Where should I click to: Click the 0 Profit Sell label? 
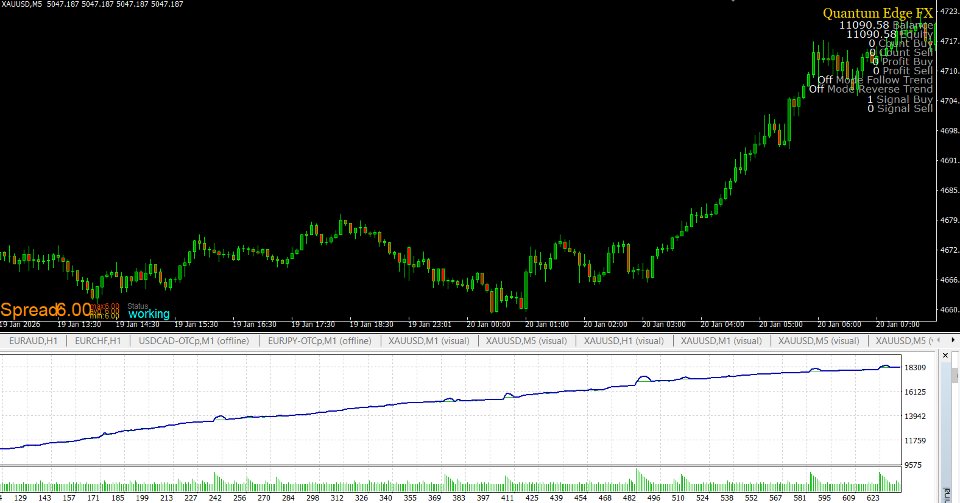tap(902, 71)
